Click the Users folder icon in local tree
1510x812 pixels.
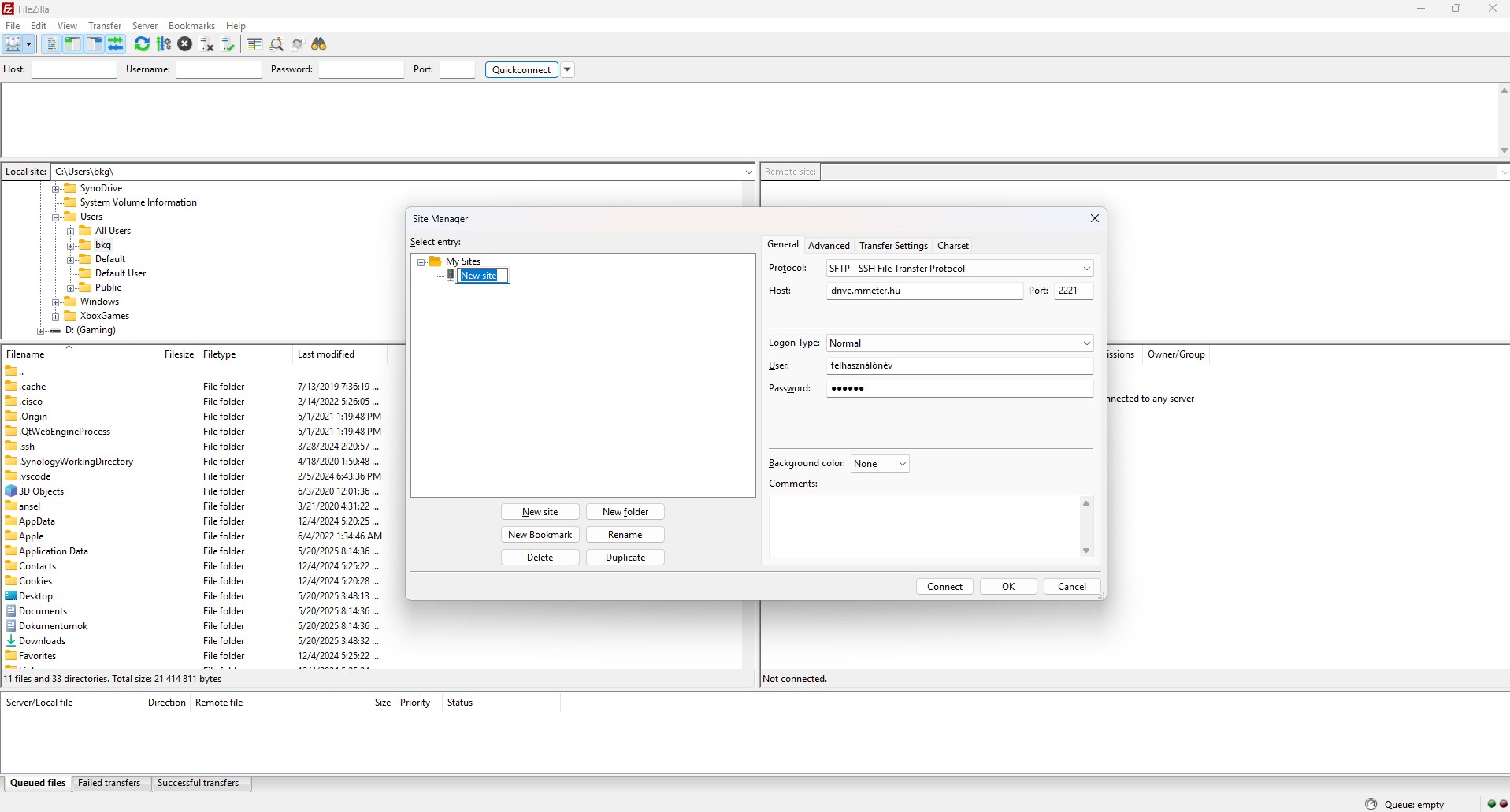click(x=70, y=217)
